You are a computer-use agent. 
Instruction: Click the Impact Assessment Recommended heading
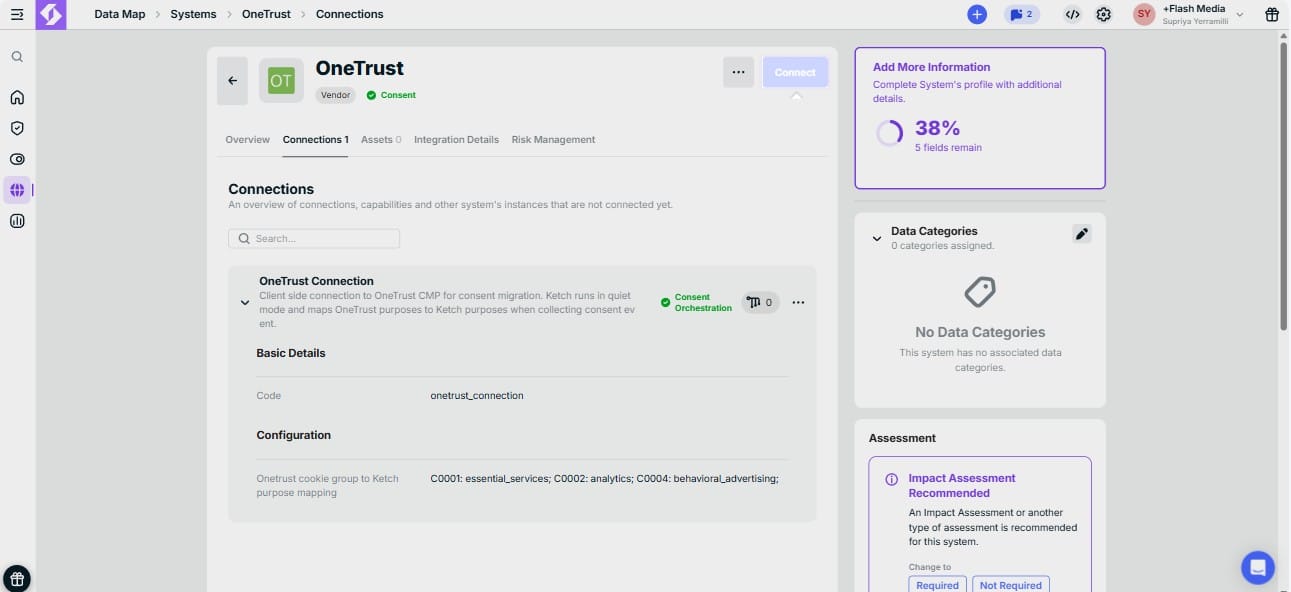point(962,486)
